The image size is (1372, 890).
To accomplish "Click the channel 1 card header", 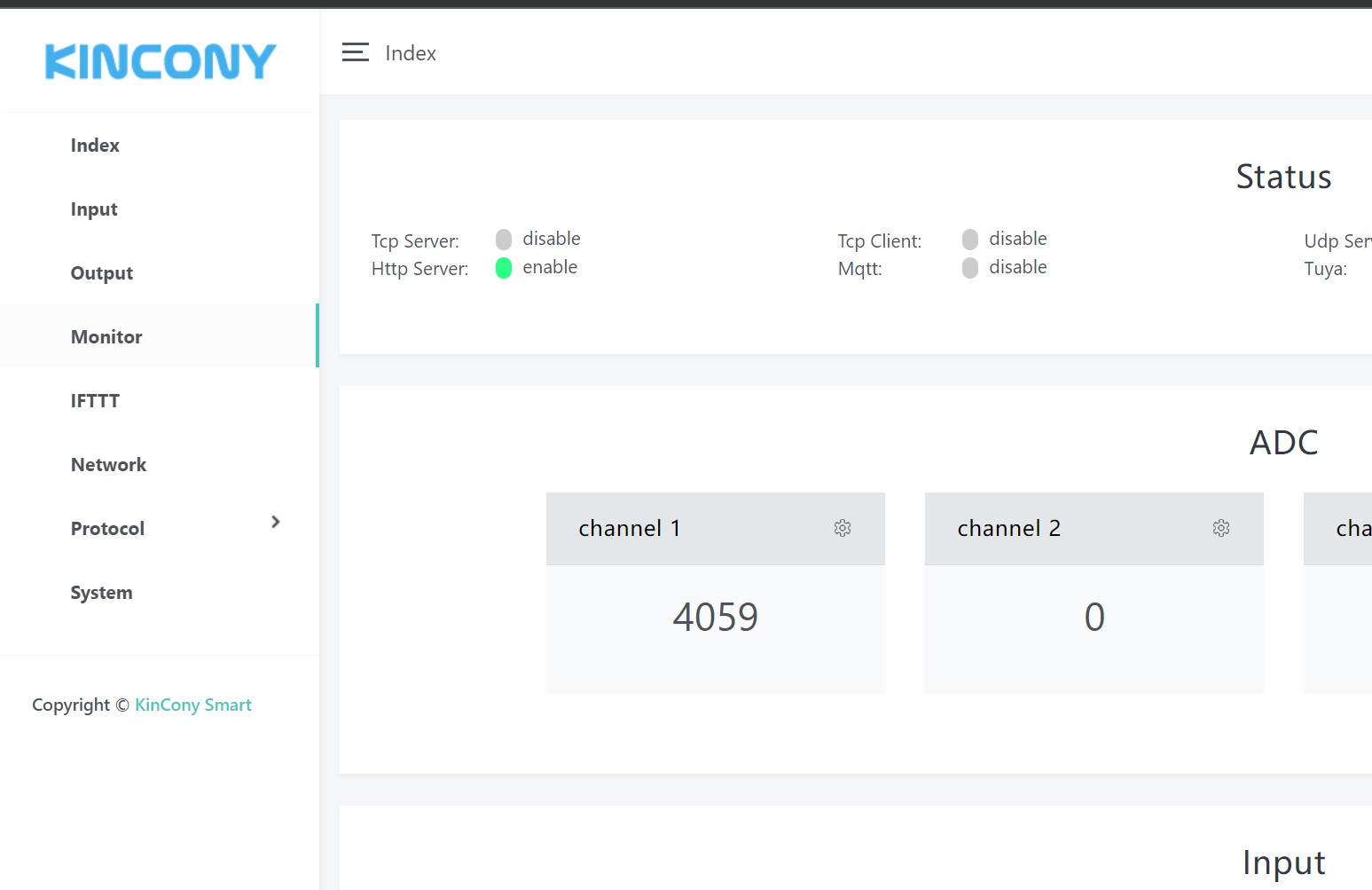I will pos(692,529).
